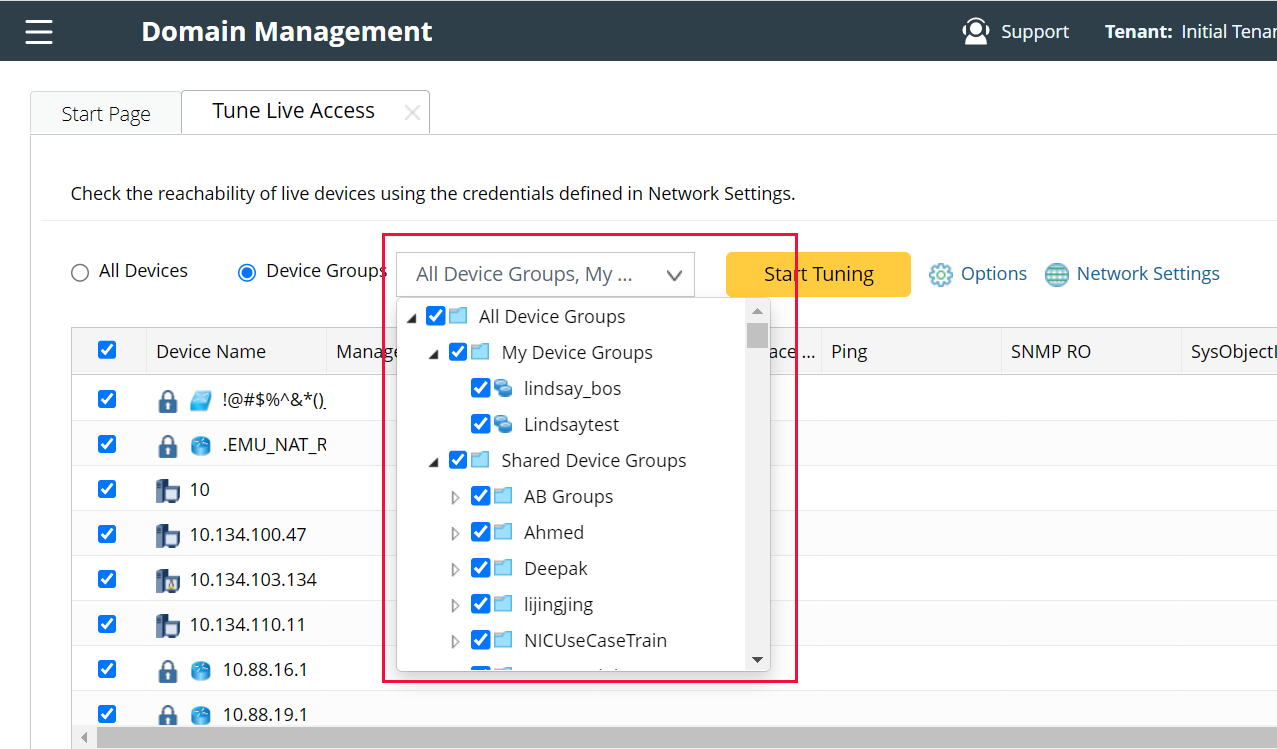
Task: Open the All Device Groups dropdown arrow
Action: [x=673, y=273]
